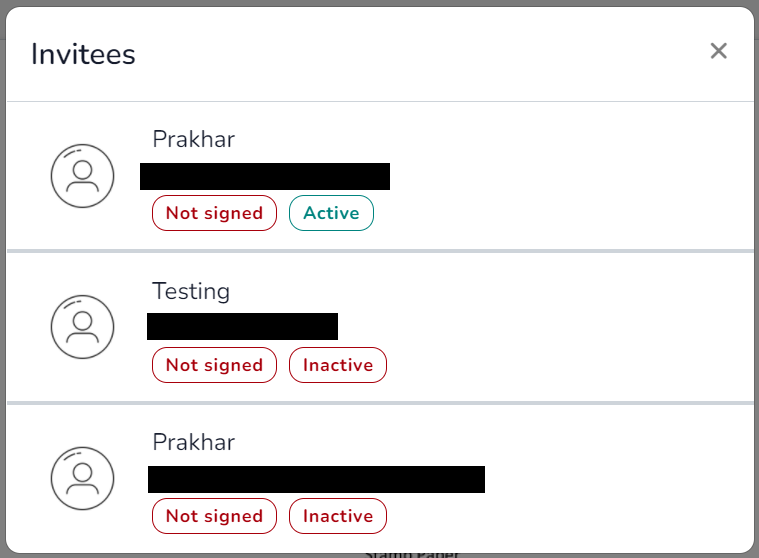Click the avatar icon of the active Prakhar invitee
Image resolution: width=759 pixels, height=558 pixels.
82,176
